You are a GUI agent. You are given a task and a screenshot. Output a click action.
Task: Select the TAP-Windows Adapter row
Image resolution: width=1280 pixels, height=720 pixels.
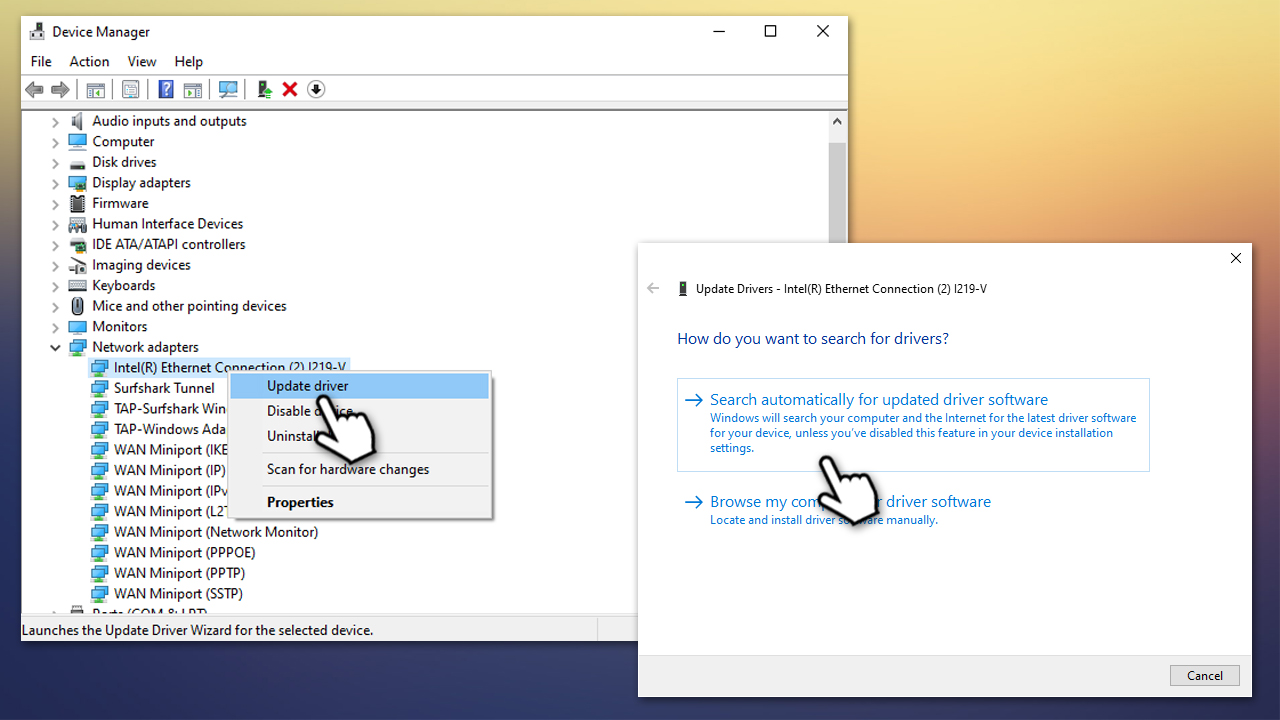[159, 429]
